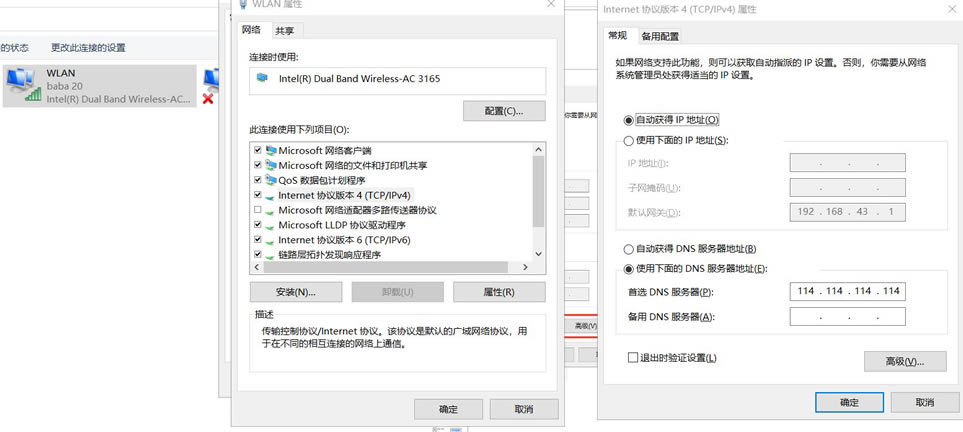
Task: Enable 退出时验证设置 checkbox
Action: (x=633, y=358)
